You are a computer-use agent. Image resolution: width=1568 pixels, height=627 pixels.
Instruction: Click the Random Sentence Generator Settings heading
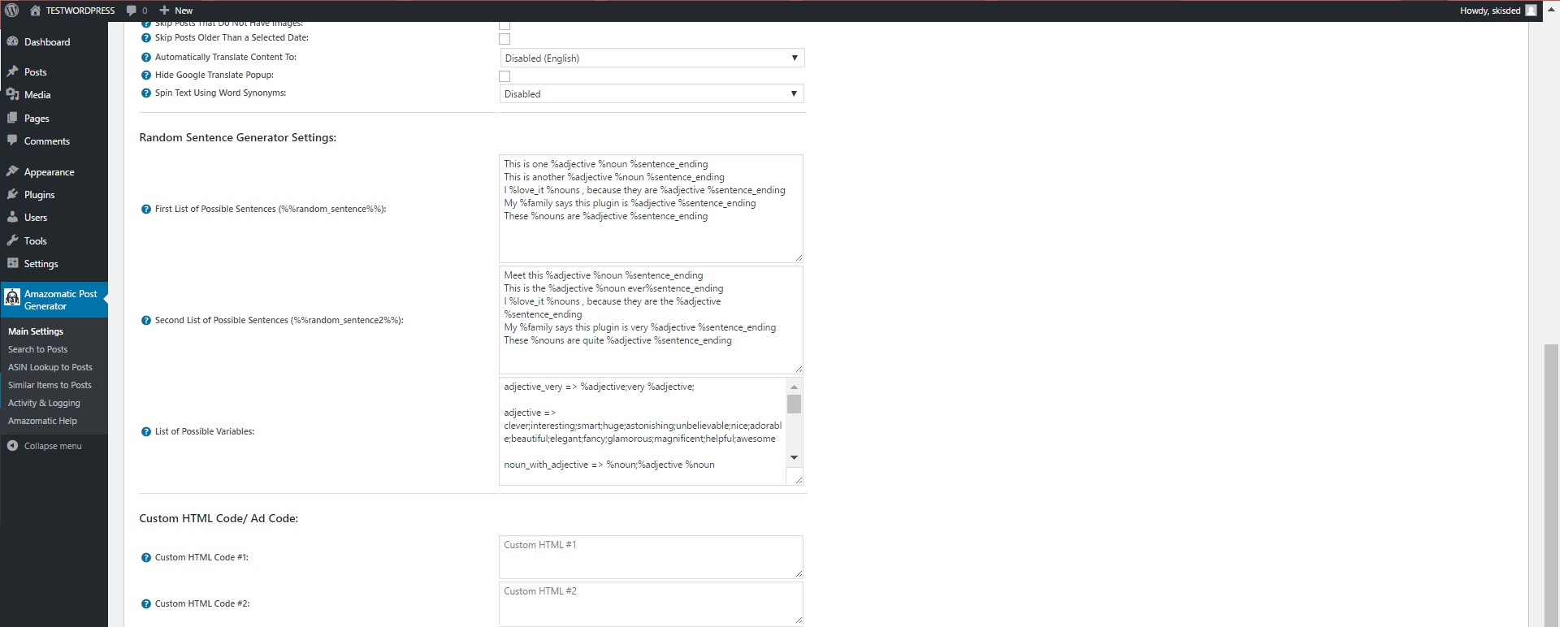(237, 137)
